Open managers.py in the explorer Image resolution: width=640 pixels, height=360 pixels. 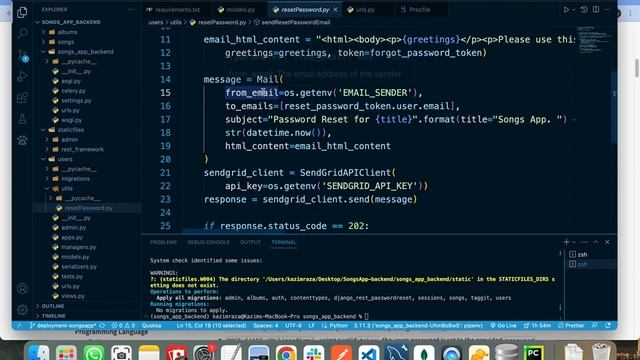pyautogui.click(x=78, y=247)
